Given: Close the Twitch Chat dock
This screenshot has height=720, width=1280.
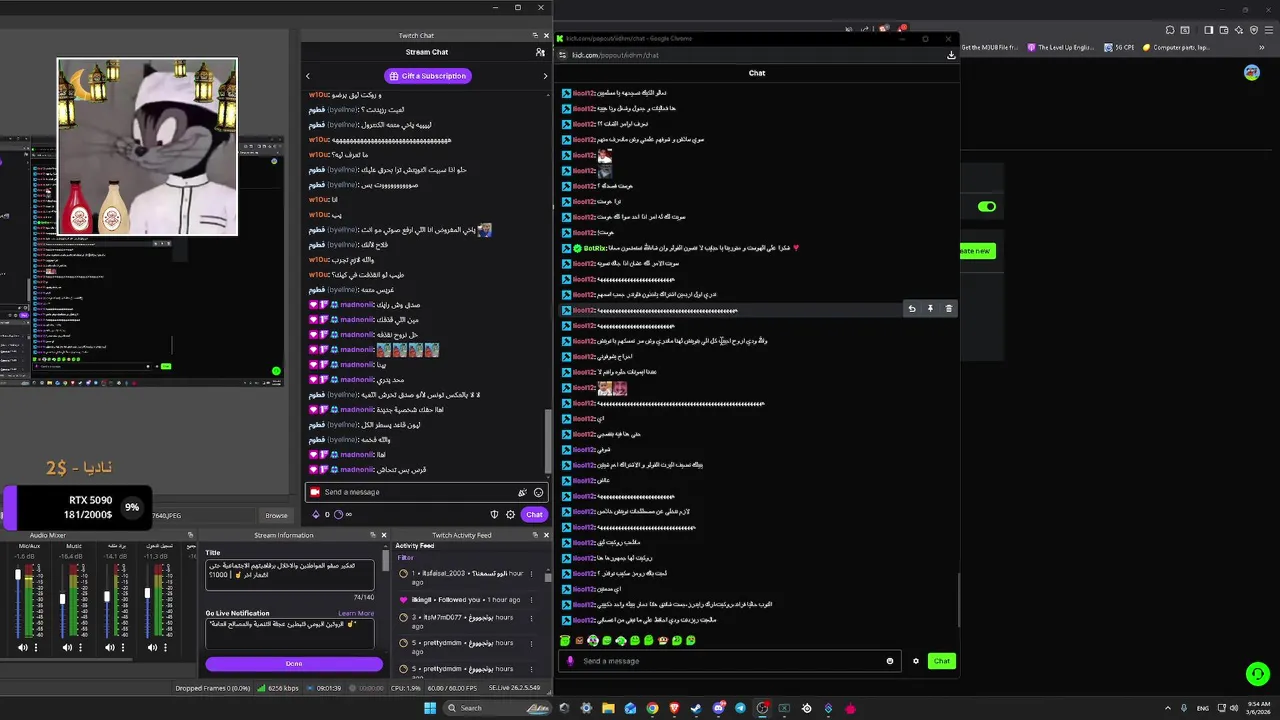Looking at the screenshot, I should tap(546, 35).
